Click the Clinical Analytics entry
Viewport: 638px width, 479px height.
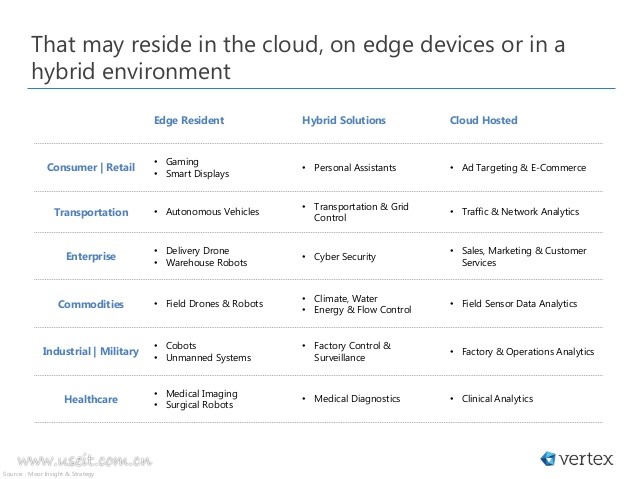497,399
